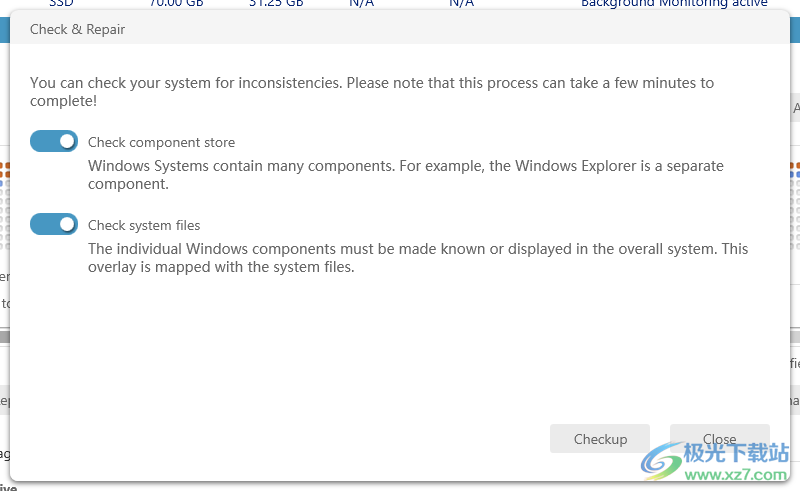Turn off the Check system files switch
This screenshot has width=800, height=491.
[x=54, y=224]
